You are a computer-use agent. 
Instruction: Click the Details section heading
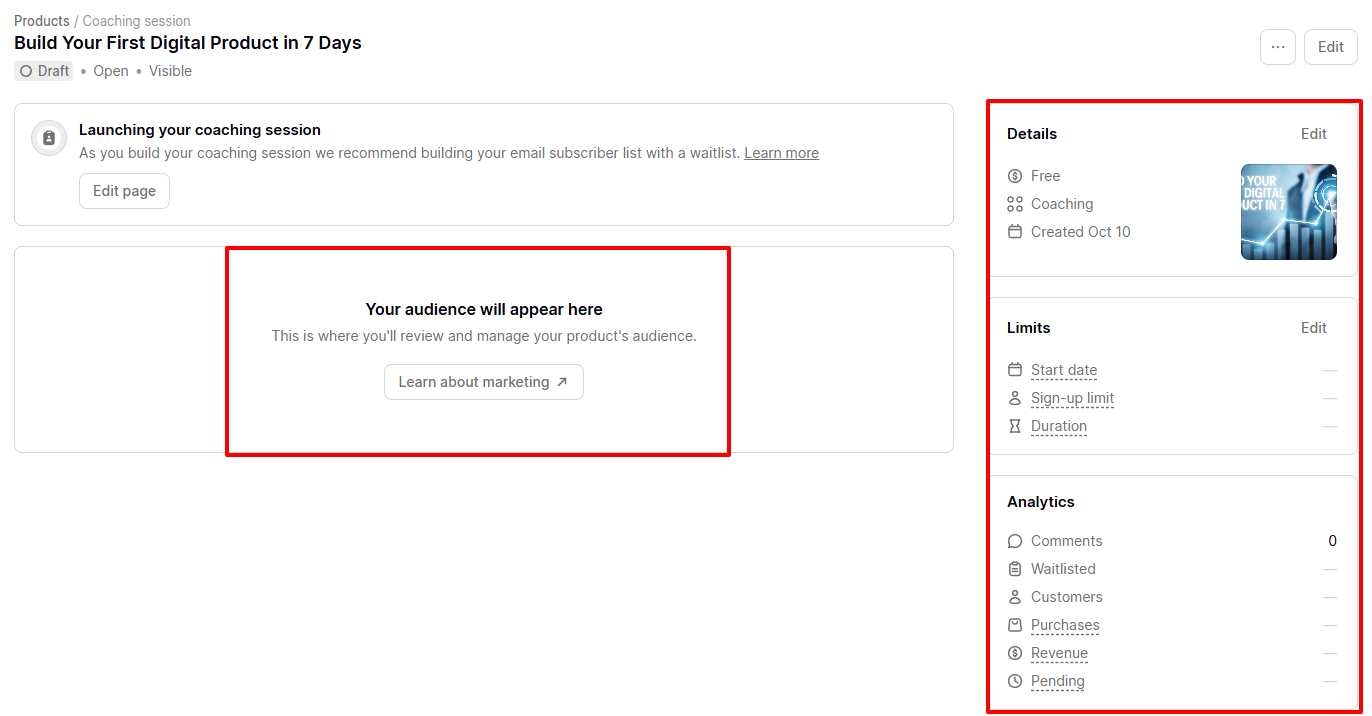(1032, 134)
